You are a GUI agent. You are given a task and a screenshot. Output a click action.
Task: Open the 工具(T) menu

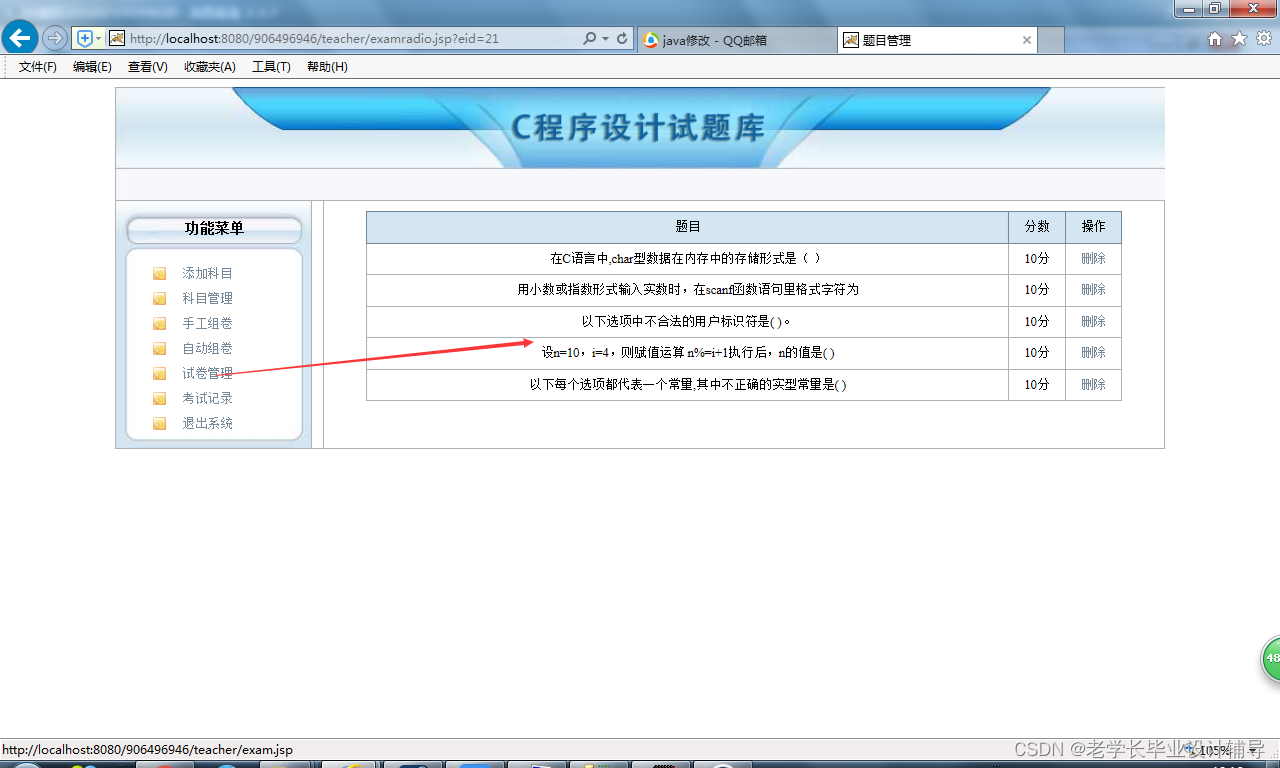click(271, 66)
